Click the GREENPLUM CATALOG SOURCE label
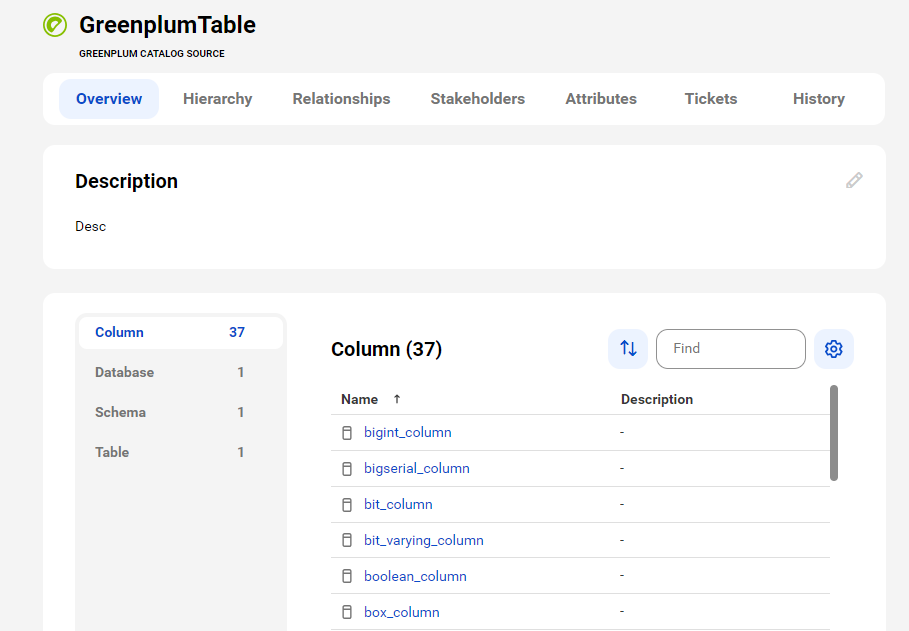The height and width of the screenshot is (631, 909). [152, 53]
